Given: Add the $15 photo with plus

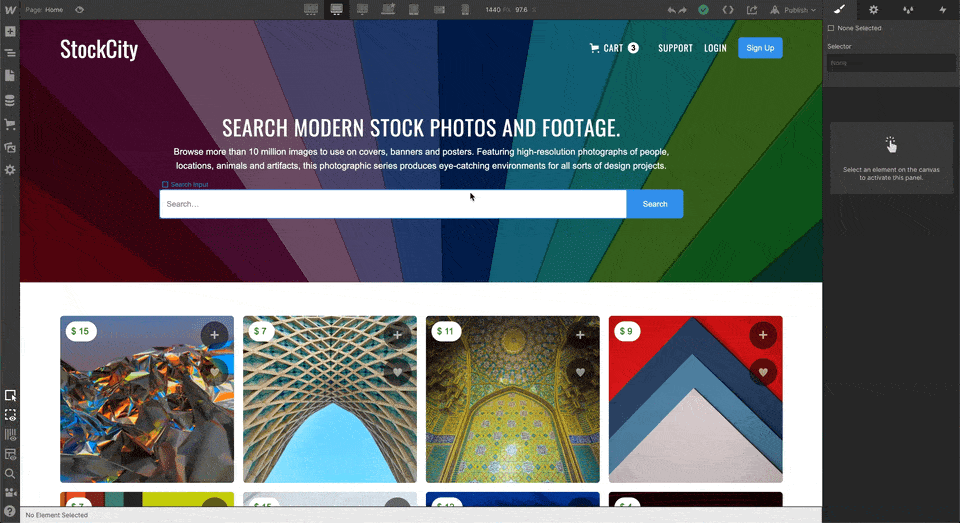Looking at the screenshot, I should point(214,335).
